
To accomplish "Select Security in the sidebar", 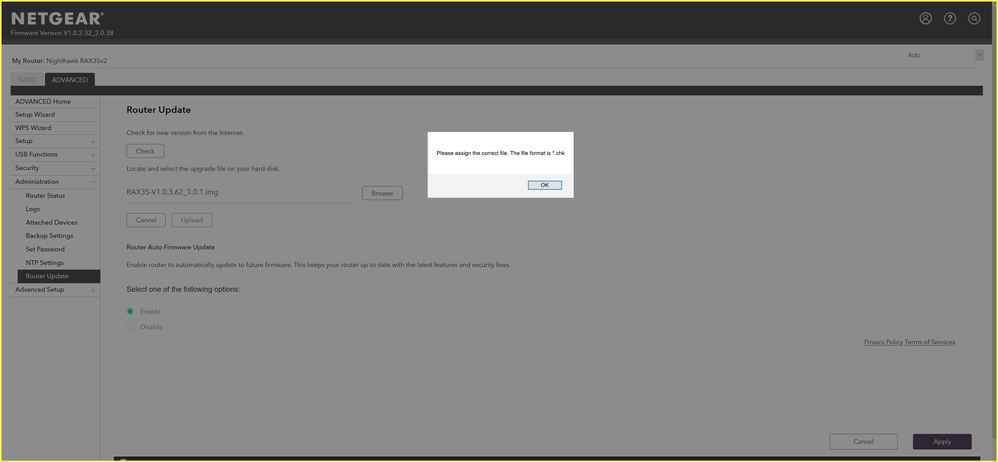I will click(x=27, y=168).
